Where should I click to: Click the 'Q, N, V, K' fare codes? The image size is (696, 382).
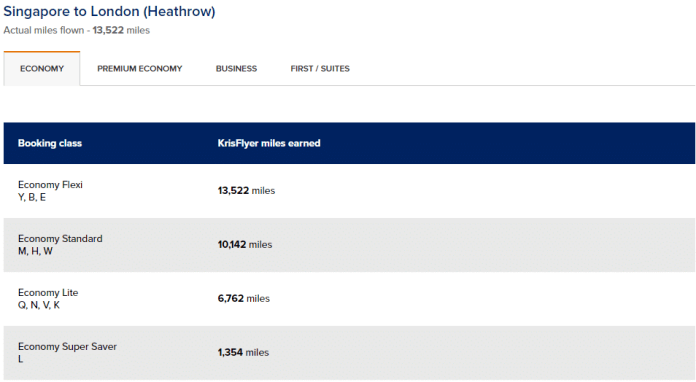[39, 305]
